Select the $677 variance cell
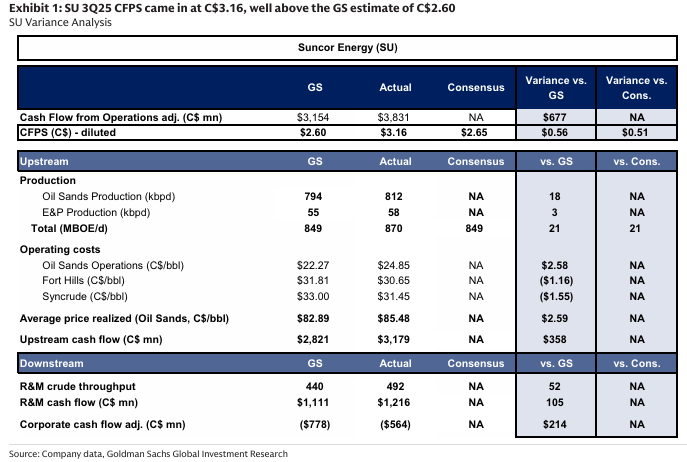 [555, 117]
